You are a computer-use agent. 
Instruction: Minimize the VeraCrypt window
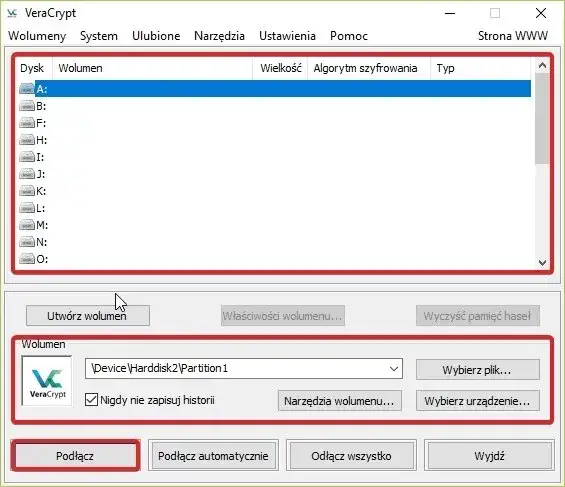(450, 13)
